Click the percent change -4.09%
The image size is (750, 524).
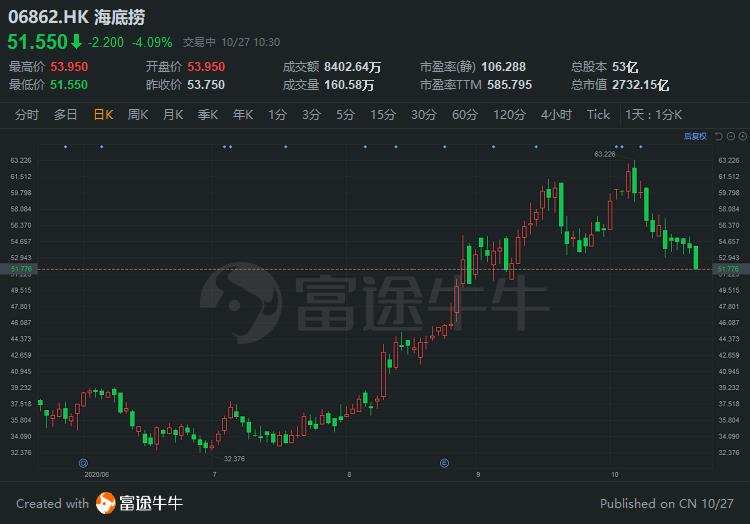pos(152,43)
